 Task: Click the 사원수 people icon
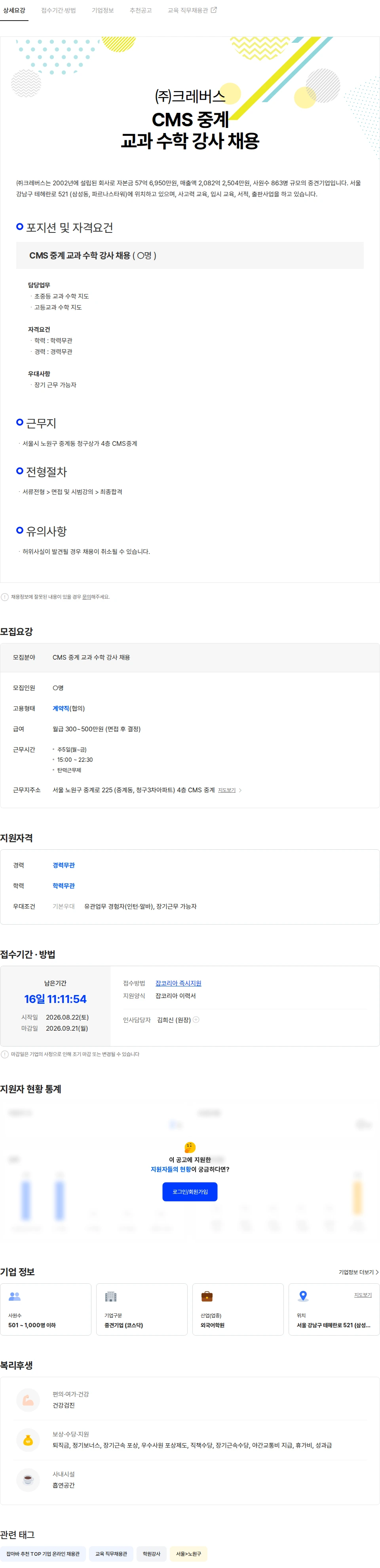click(x=15, y=1296)
